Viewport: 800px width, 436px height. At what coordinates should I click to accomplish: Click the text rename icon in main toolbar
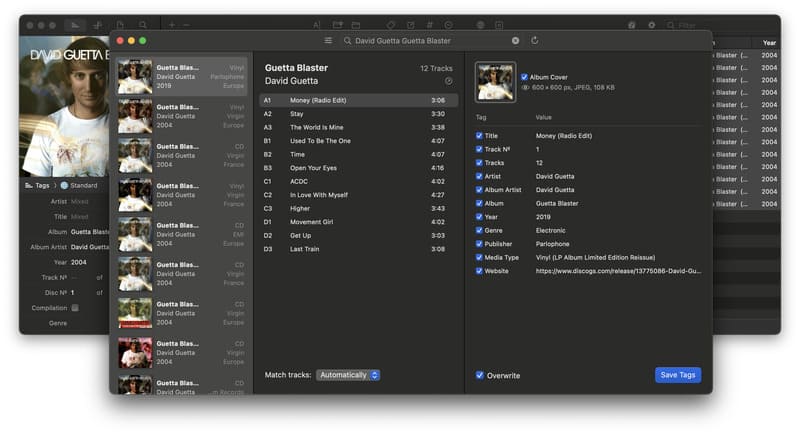317,24
